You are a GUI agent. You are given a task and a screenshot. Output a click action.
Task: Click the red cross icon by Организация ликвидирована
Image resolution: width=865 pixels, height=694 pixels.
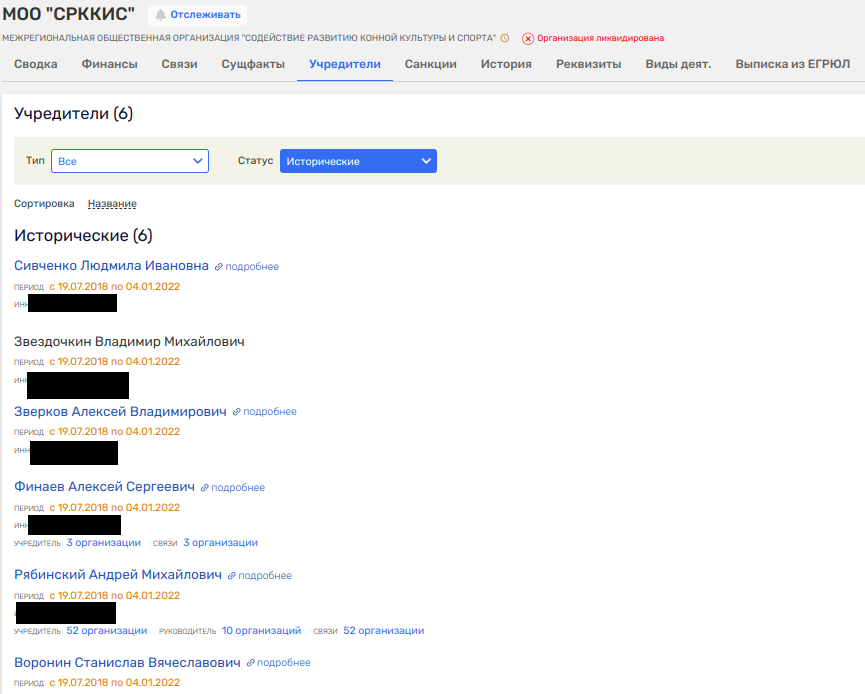pos(528,38)
